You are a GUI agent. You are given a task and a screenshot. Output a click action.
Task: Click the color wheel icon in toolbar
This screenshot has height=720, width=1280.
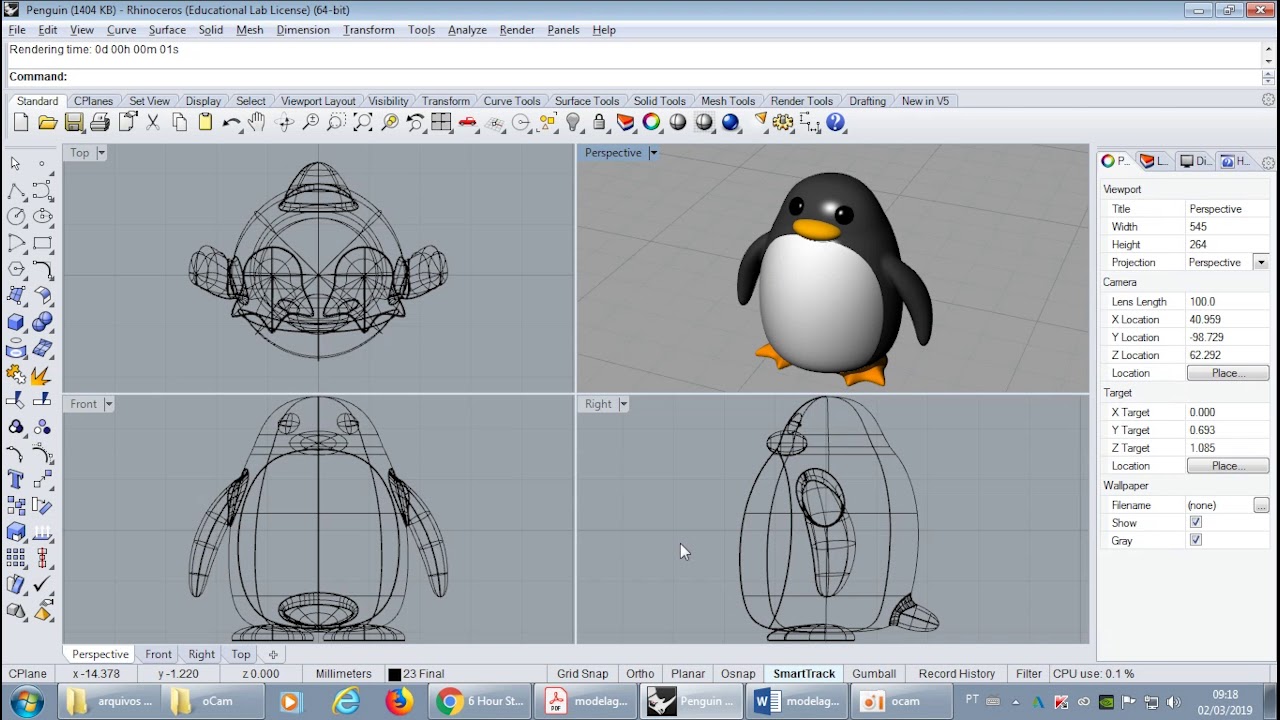[651, 122]
